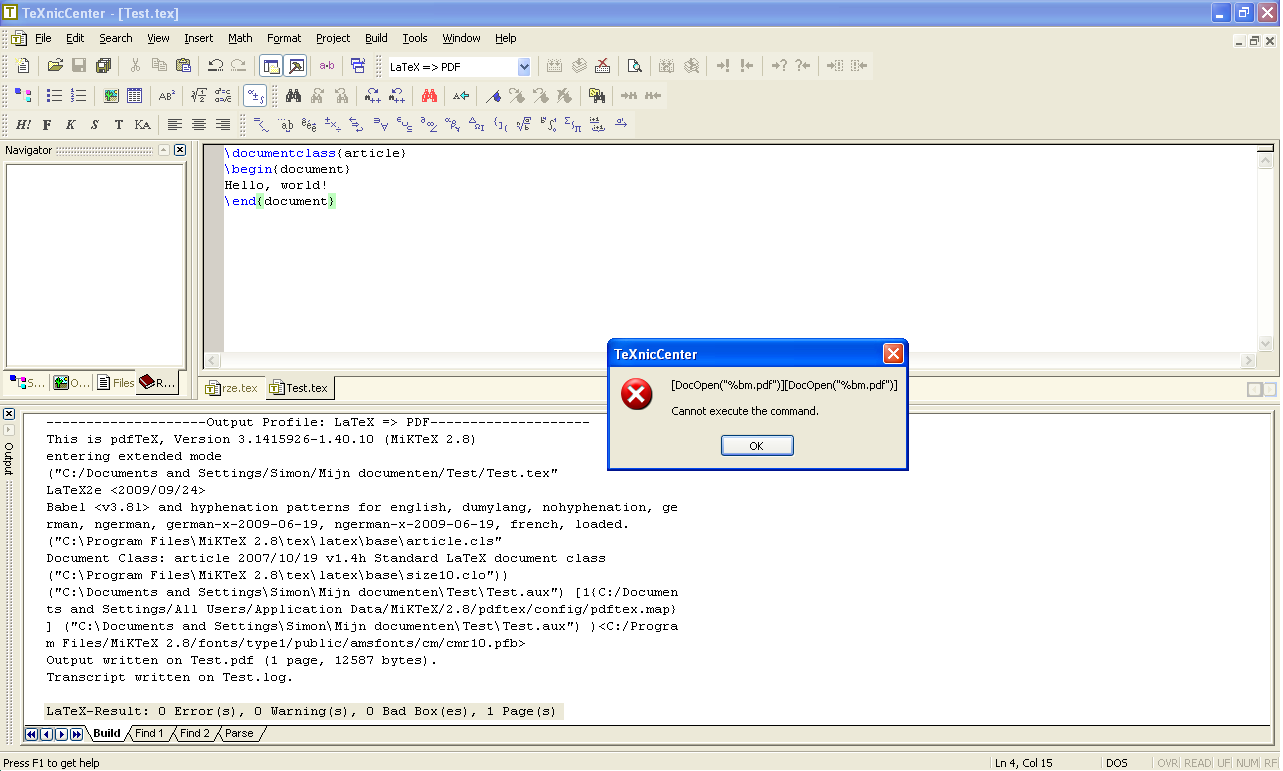The image size is (1283, 771).
Task: Apply small caps with KA icon
Action: [x=143, y=125]
